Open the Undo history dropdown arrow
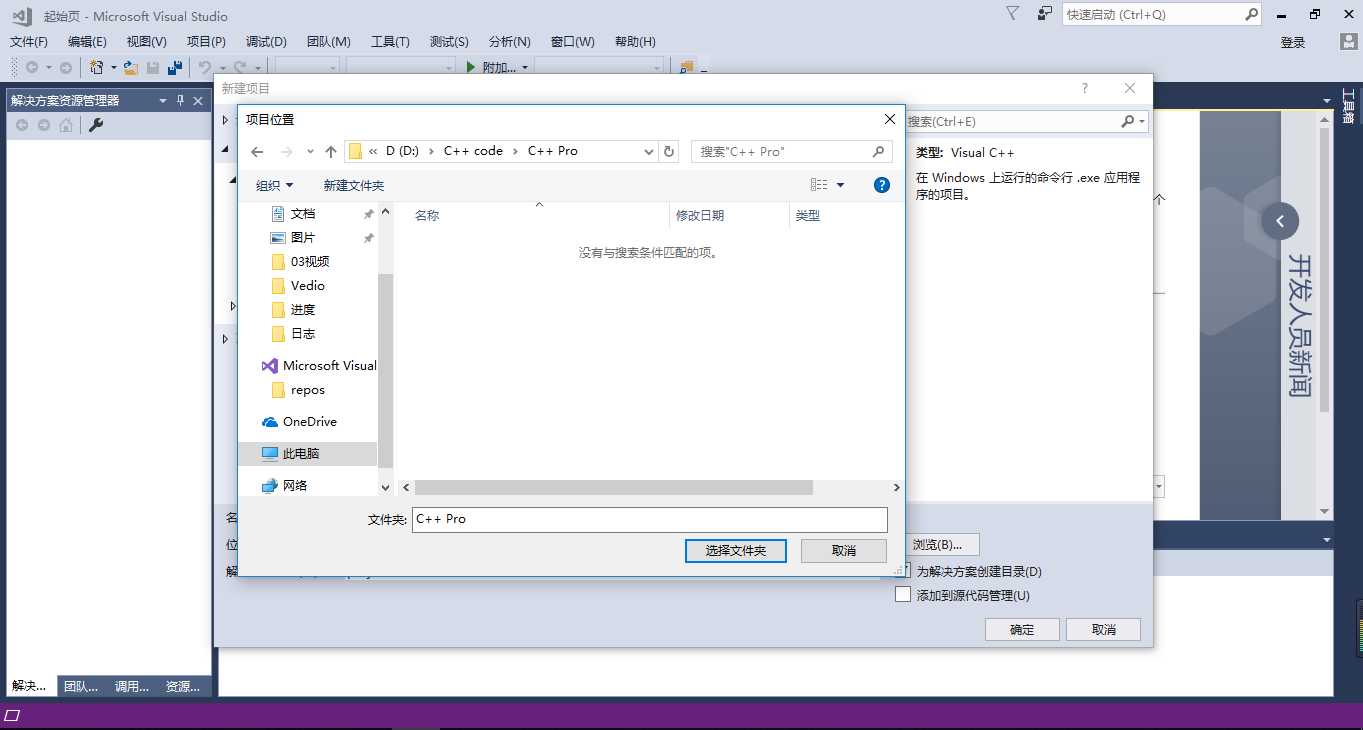The height and width of the screenshot is (730, 1363). pos(222,67)
